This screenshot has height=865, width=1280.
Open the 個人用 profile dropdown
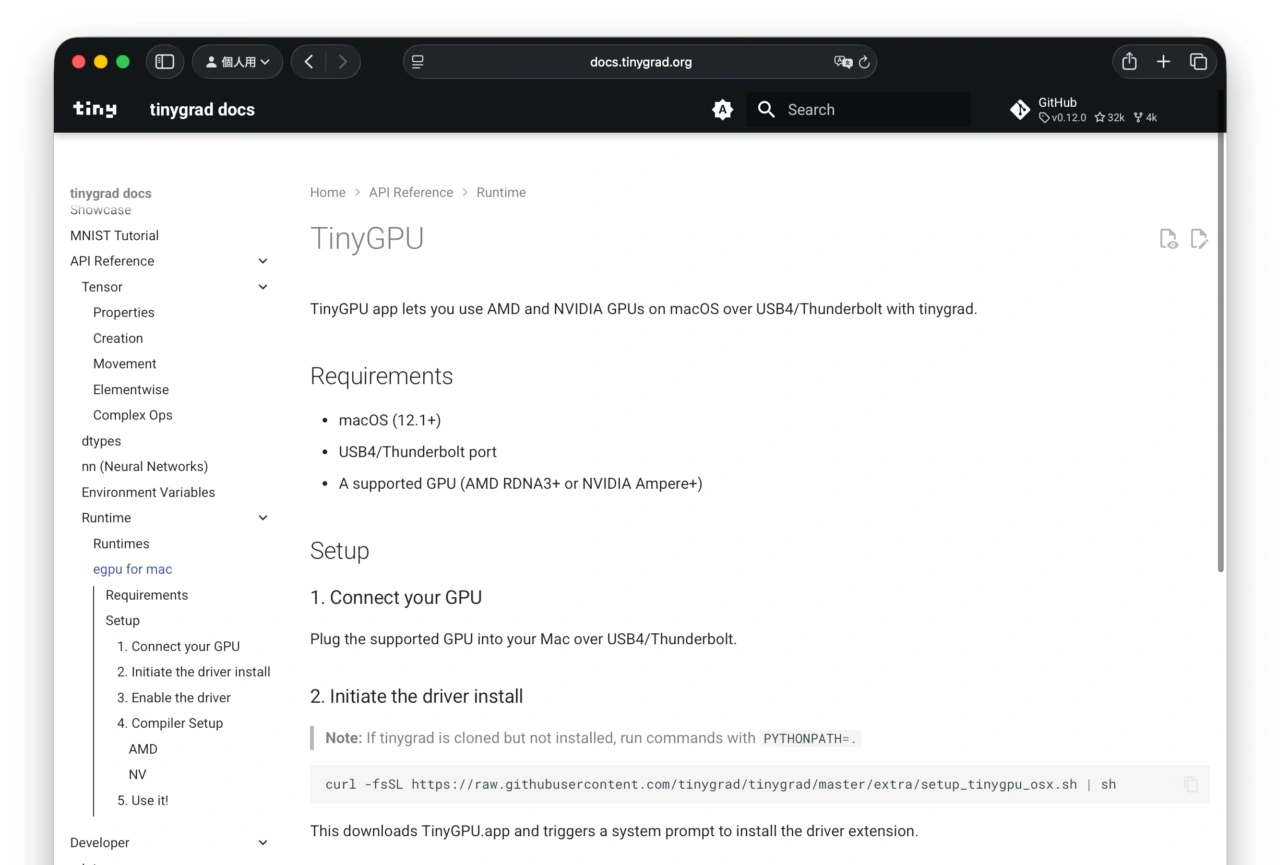(237, 62)
